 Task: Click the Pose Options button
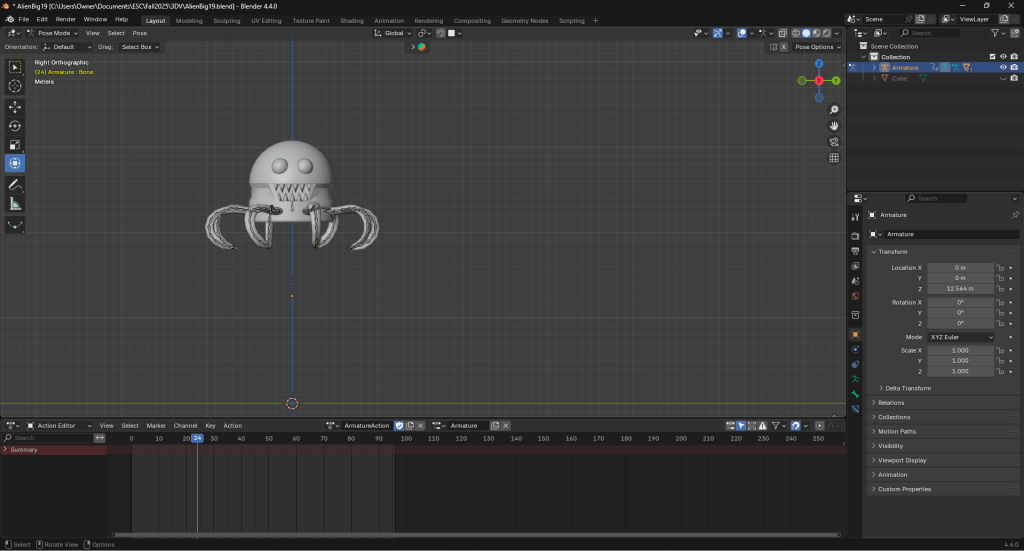pyautogui.click(x=814, y=47)
